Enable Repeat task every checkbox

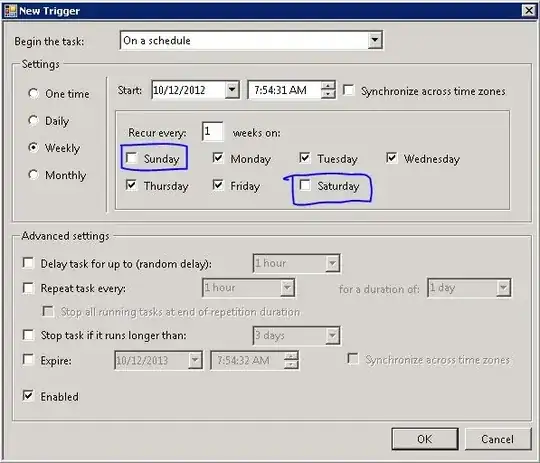tap(28, 288)
